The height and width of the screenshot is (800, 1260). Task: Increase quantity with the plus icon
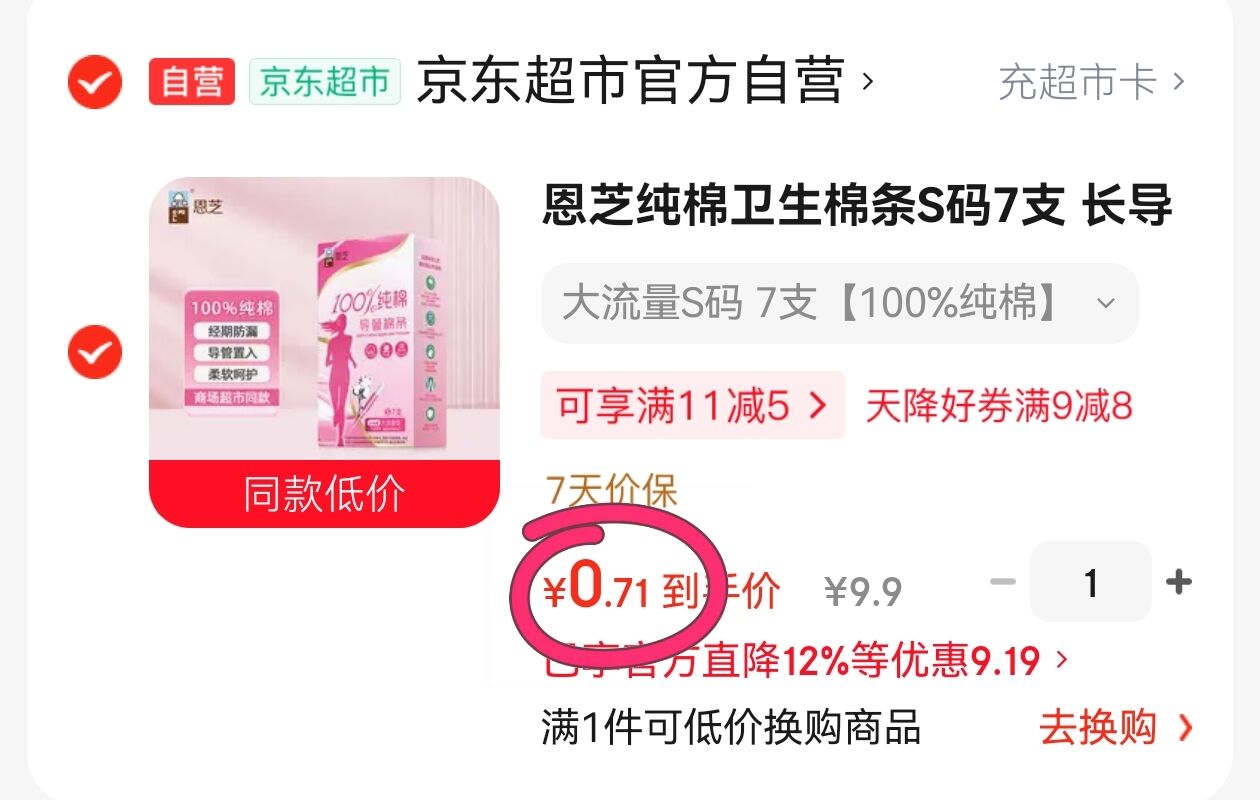click(1179, 582)
